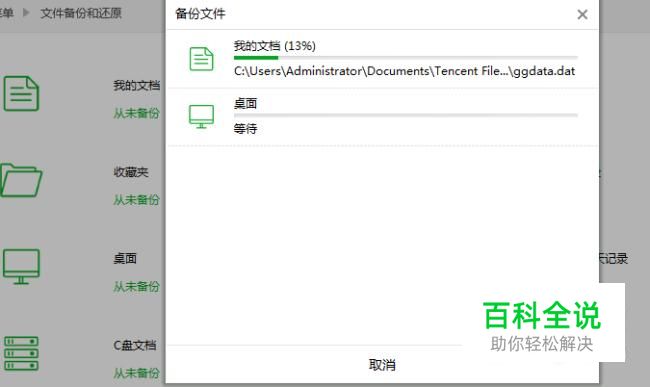Viewport: 650px width, 387px height.
Task: Click 从未备份 status under C盘文档
Action: tap(136, 373)
